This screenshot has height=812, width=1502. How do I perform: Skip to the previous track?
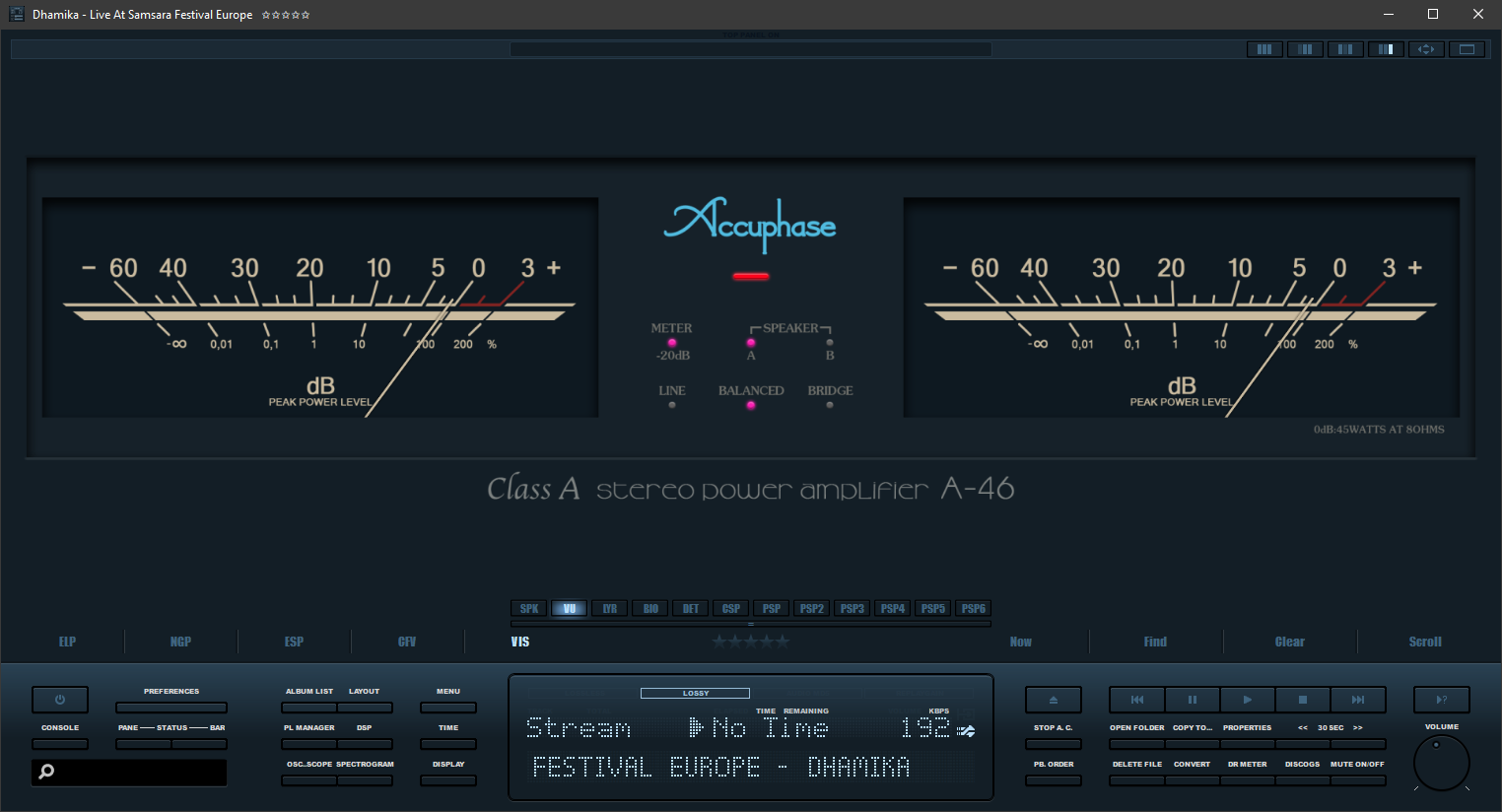pos(1137,700)
